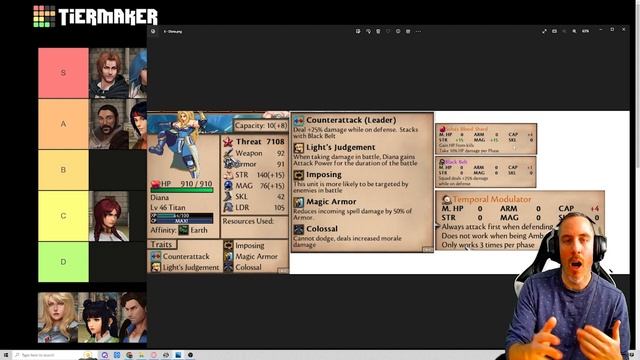
Task: Click the TierMaker logo
Action: point(95,16)
